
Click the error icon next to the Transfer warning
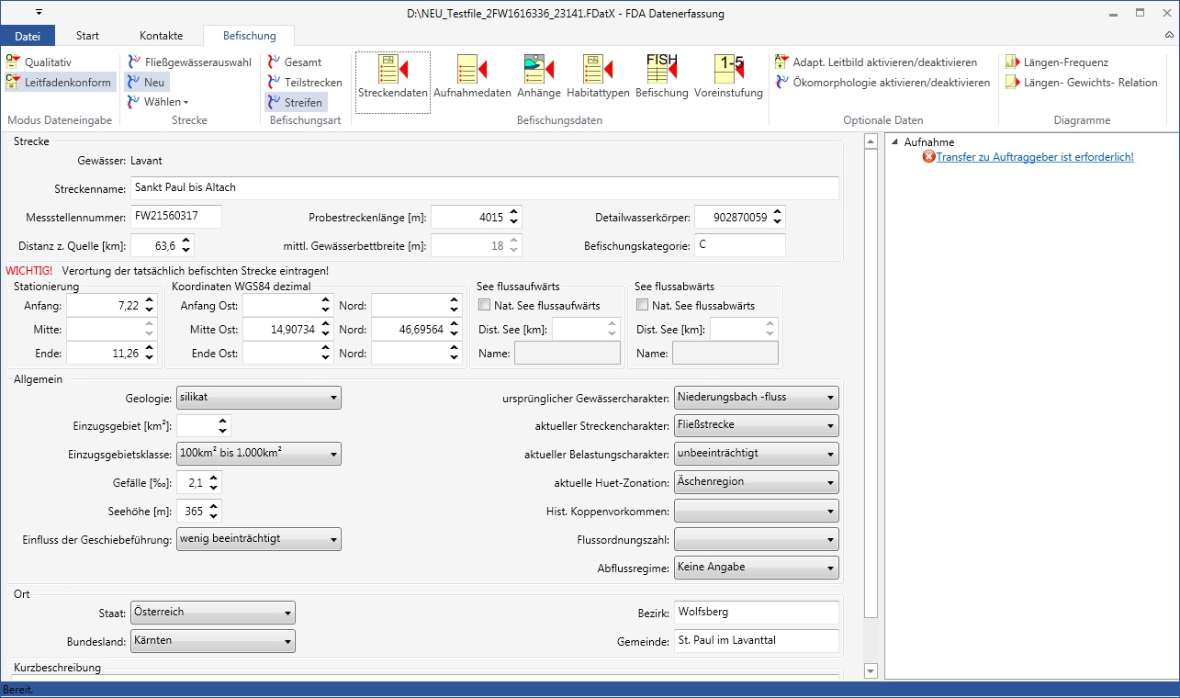(x=929, y=156)
